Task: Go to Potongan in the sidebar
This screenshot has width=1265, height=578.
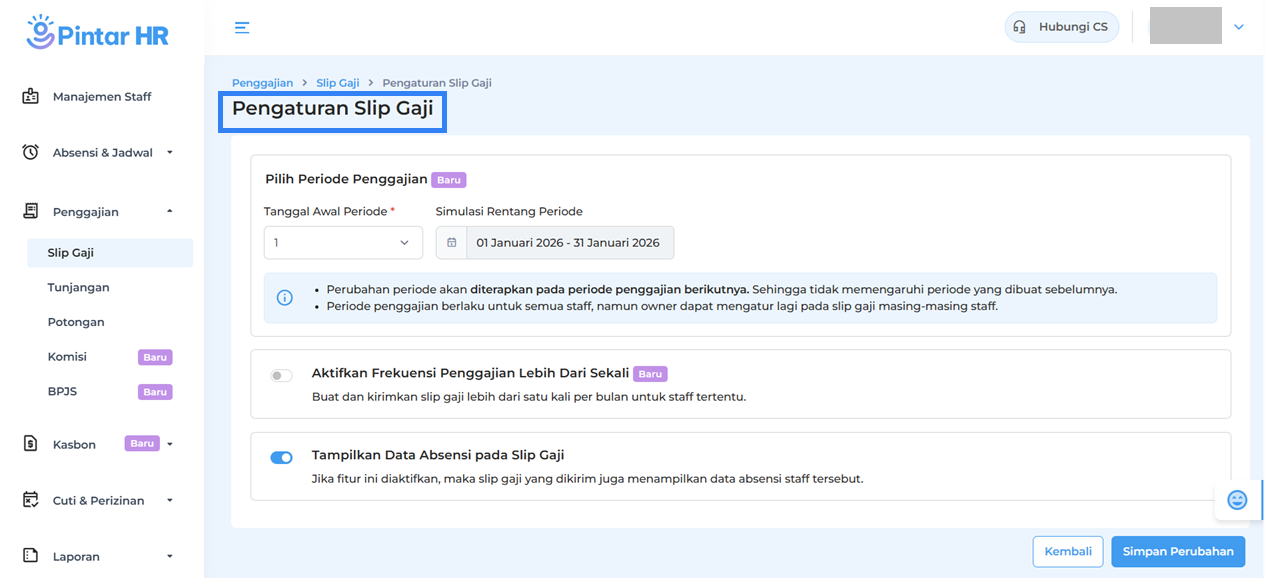Action: pyautogui.click(x=76, y=322)
